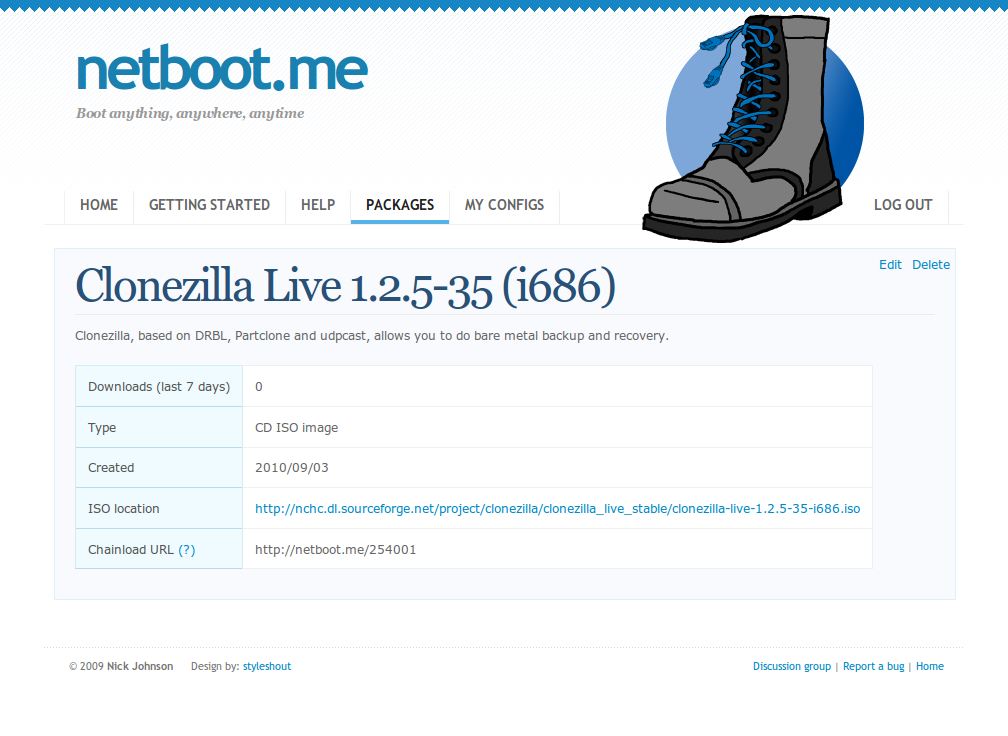Click the Created row label
1008x736 pixels.
coord(111,468)
